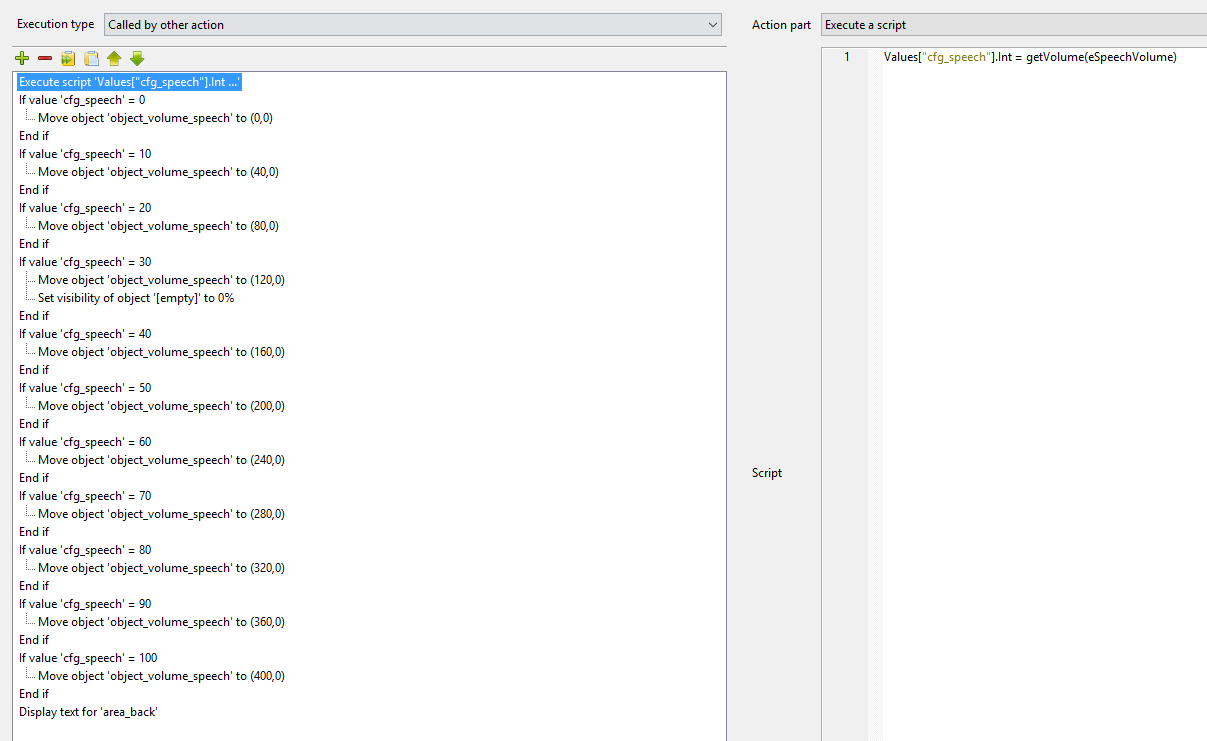Paste an action part from the clipboard
Image resolution: width=1207 pixels, height=741 pixels.
[91, 58]
